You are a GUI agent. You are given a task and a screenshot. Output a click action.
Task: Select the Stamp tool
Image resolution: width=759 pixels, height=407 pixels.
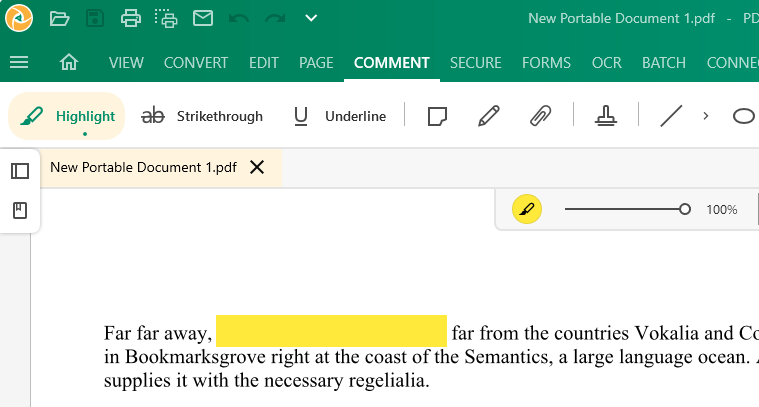pos(606,116)
